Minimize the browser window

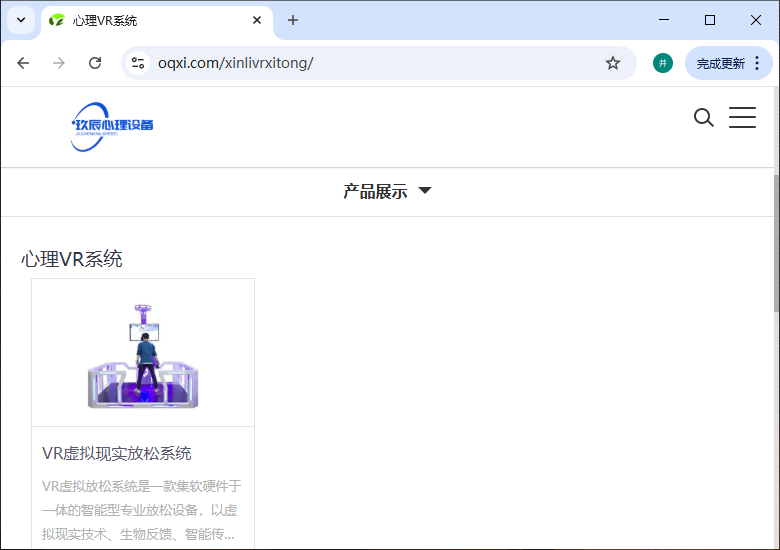tap(664, 20)
